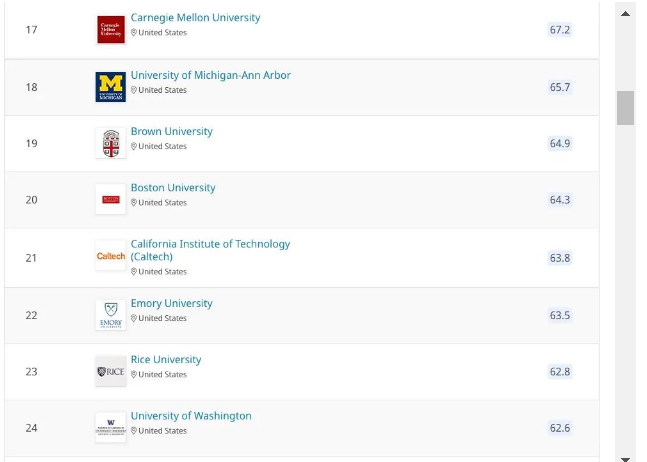Open the Carnegie Mellon University link
Image resolution: width=647 pixels, height=462 pixels.
pos(195,18)
